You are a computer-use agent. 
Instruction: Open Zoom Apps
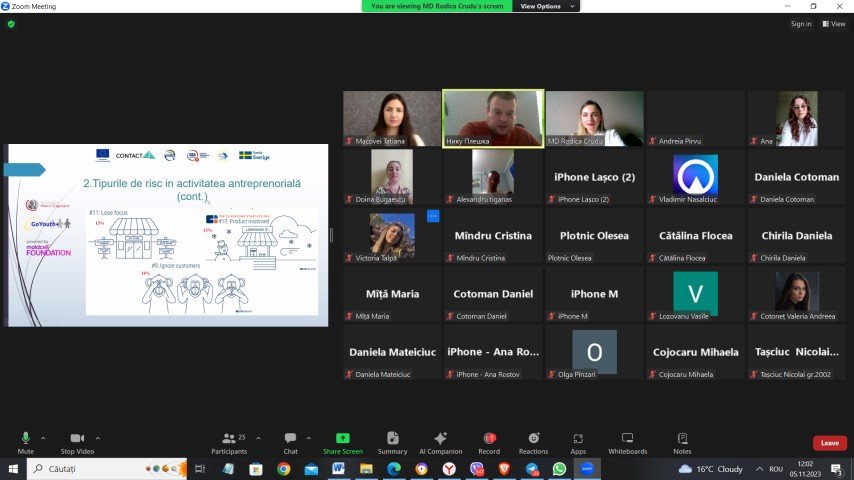coord(578,443)
